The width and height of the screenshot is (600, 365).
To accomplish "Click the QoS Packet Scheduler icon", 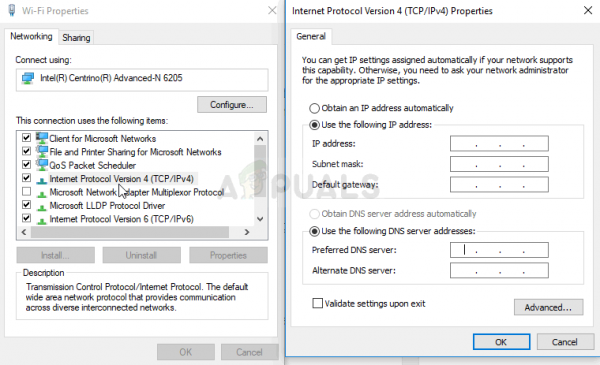I will pos(42,165).
